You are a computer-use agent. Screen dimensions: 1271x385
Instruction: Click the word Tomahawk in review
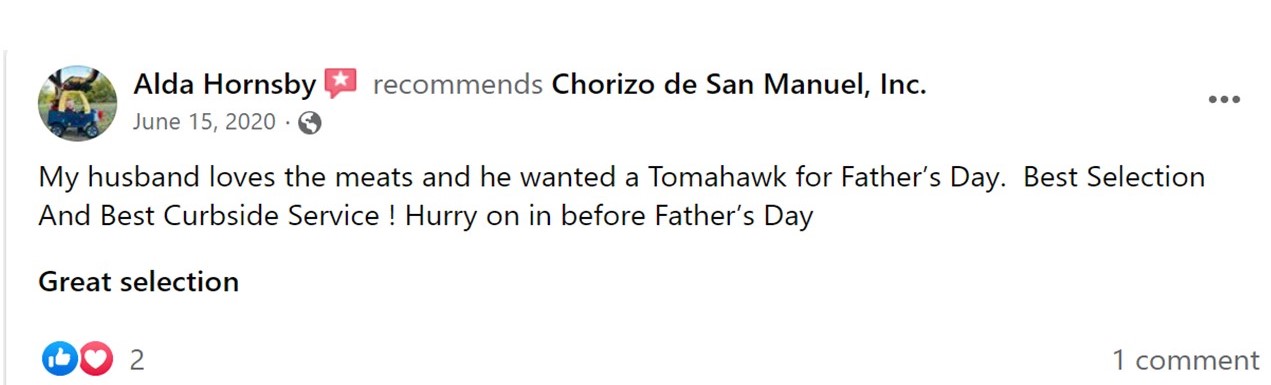pos(709,178)
